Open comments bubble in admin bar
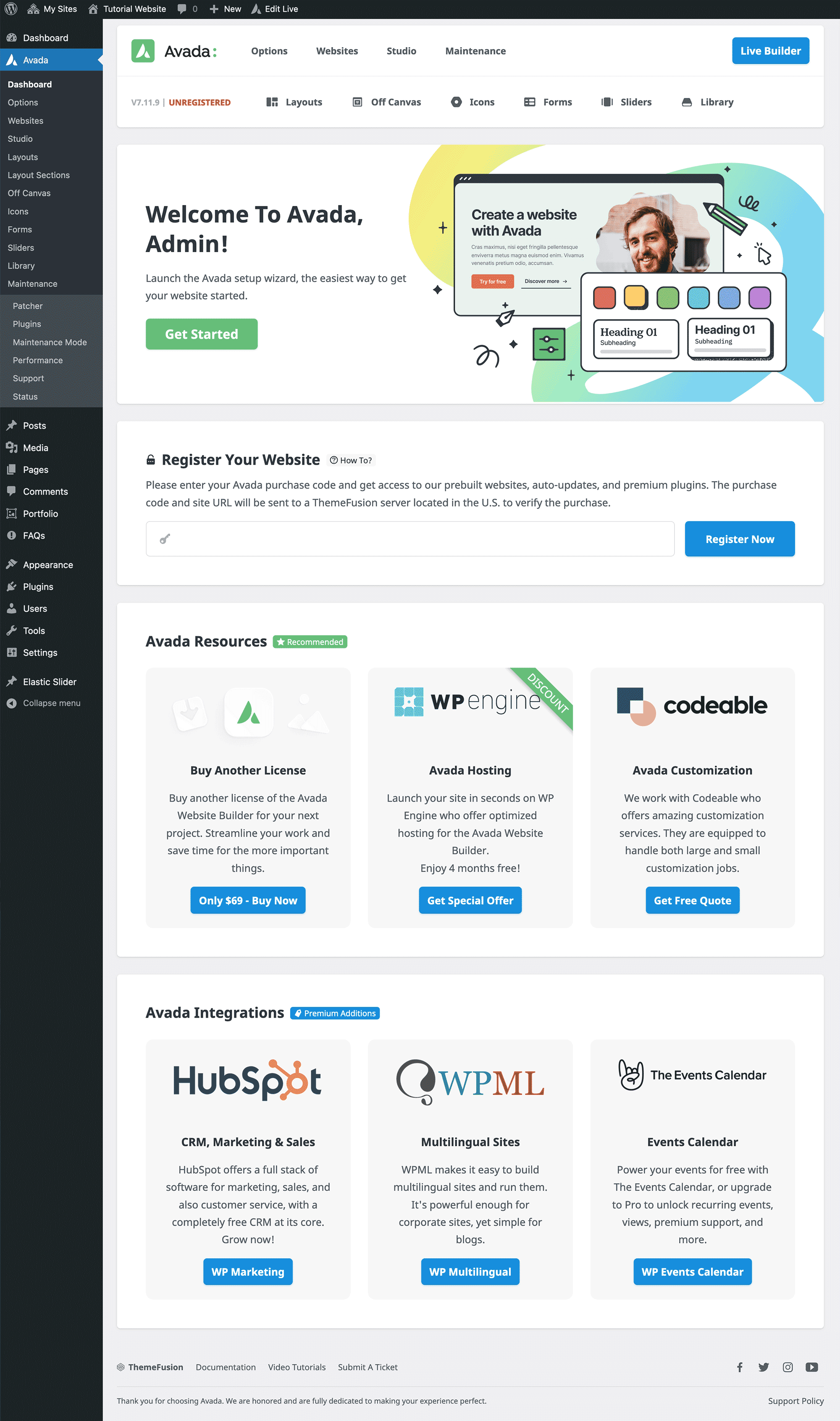This screenshot has height=1421, width=840. [x=187, y=9]
